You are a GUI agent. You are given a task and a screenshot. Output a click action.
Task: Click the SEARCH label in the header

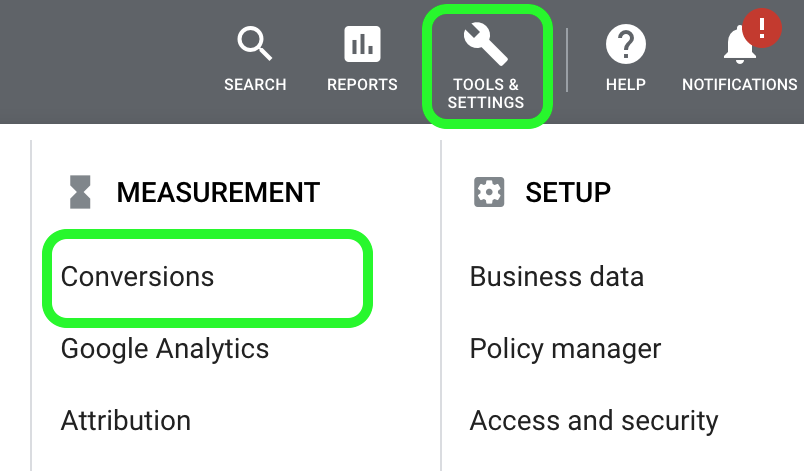(255, 85)
